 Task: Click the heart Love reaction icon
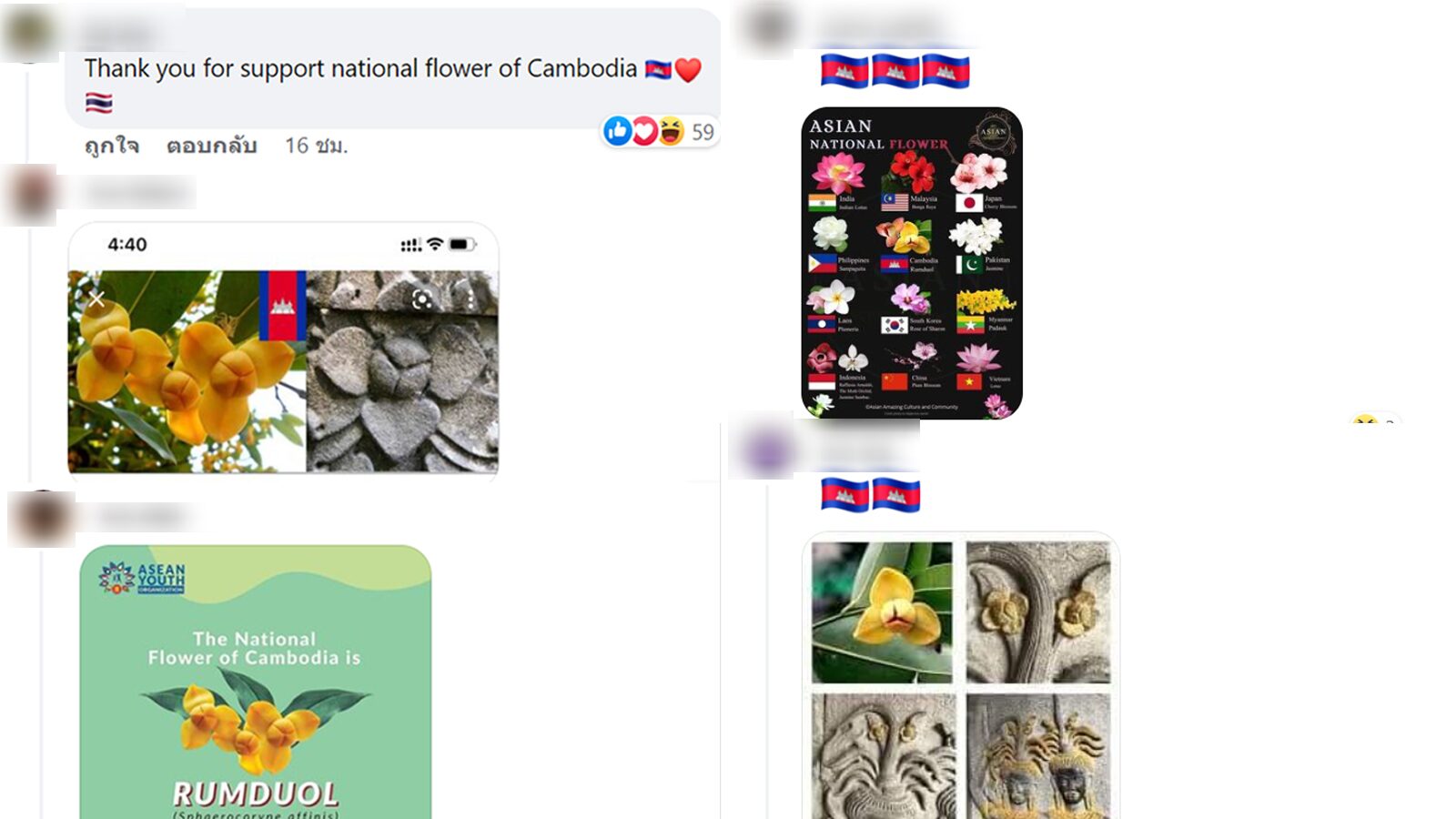[644, 131]
